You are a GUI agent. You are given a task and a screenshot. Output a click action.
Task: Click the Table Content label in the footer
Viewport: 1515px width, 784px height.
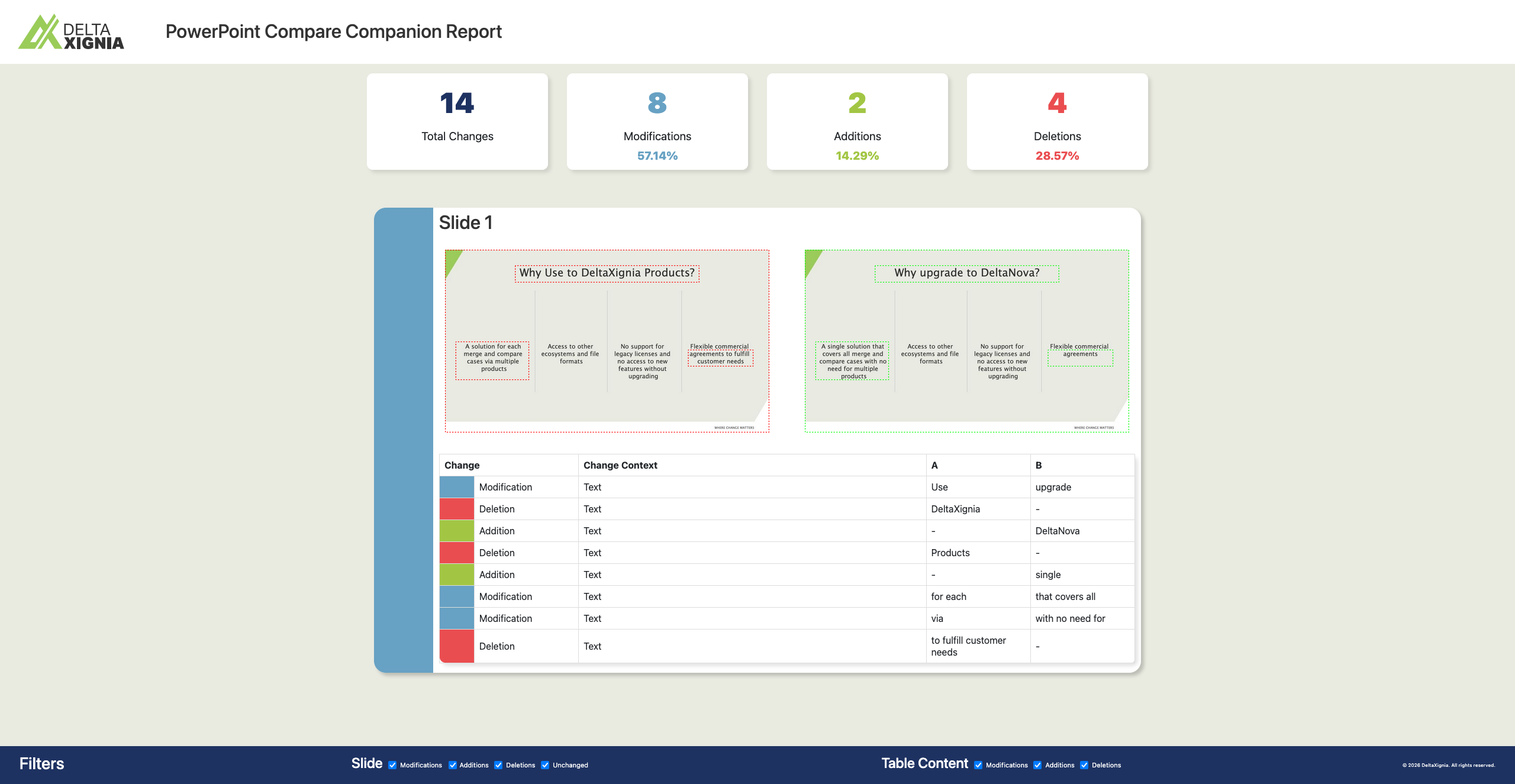(x=924, y=763)
